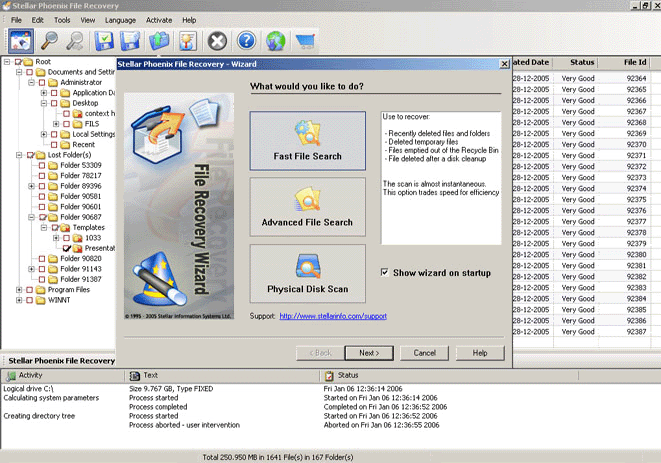Uncheck Show wizard on startup

click(x=386, y=272)
